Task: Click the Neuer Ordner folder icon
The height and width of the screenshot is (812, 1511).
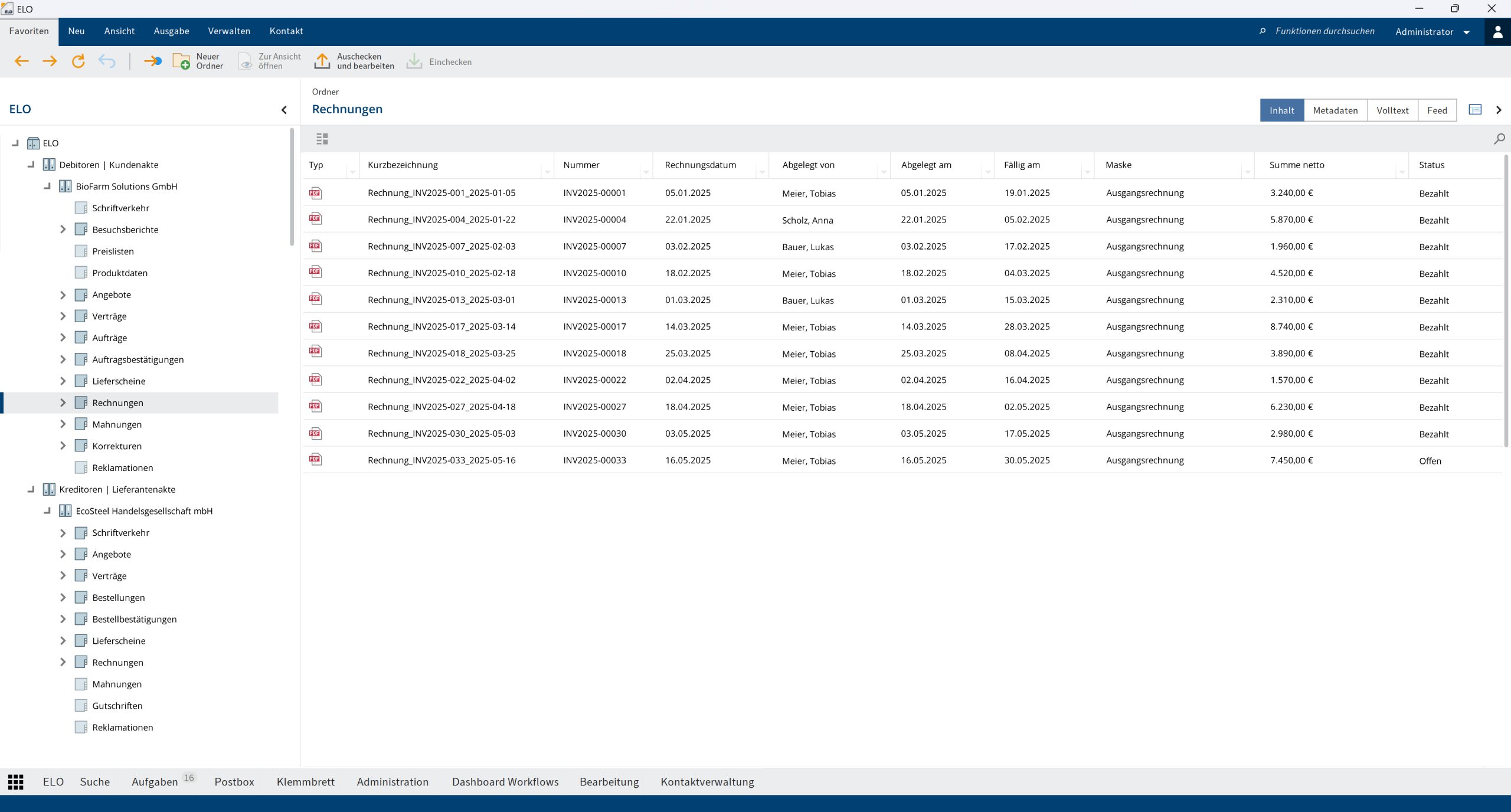Action: pos(181,61)
